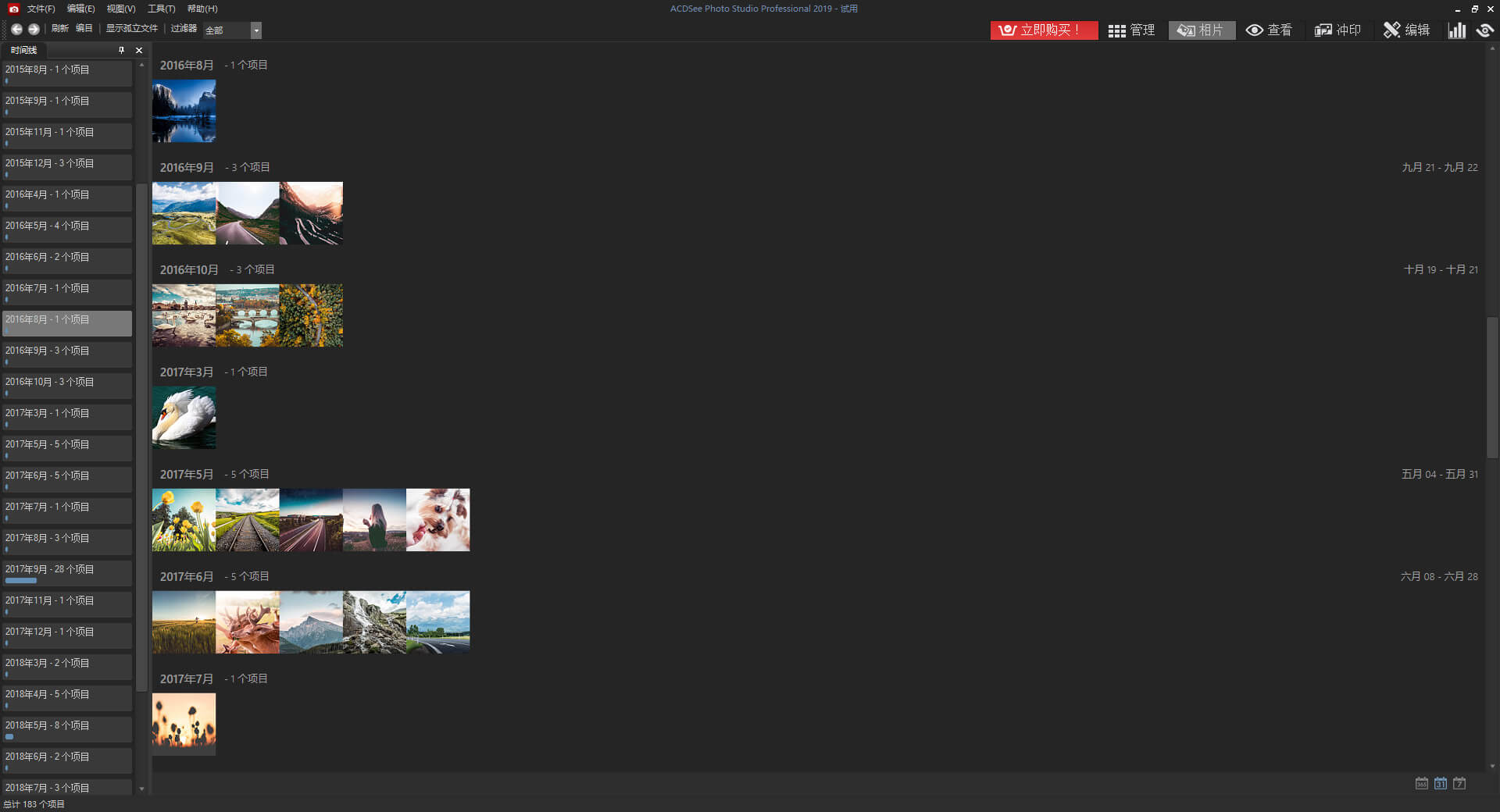Click the 刷新 refresh button
The image size is (1500, 812).
[x=60, y=28]
